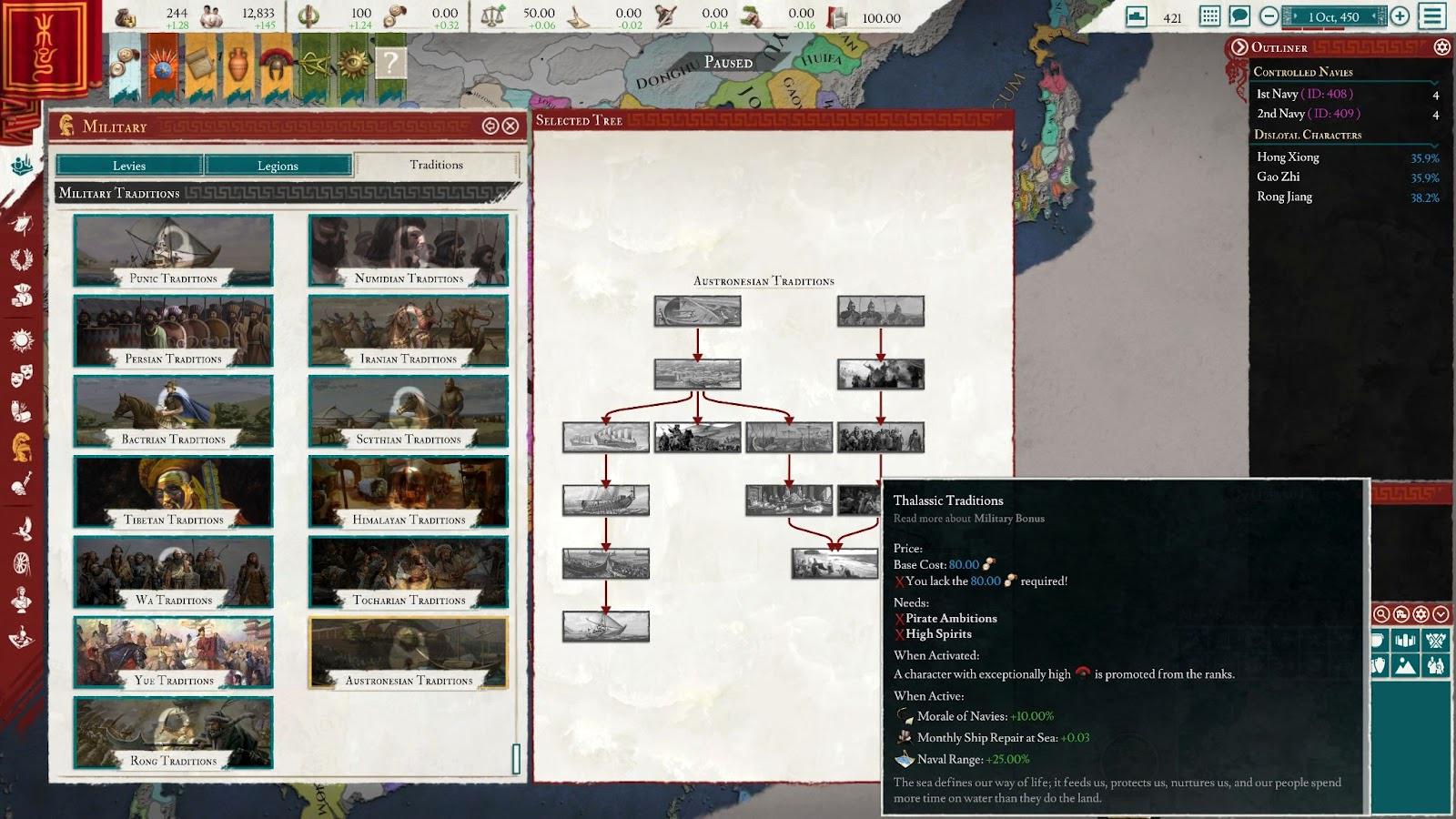Collapse the Outliner panel arrow
The image size is (1456, 819).
click(x=1239, y=46)
